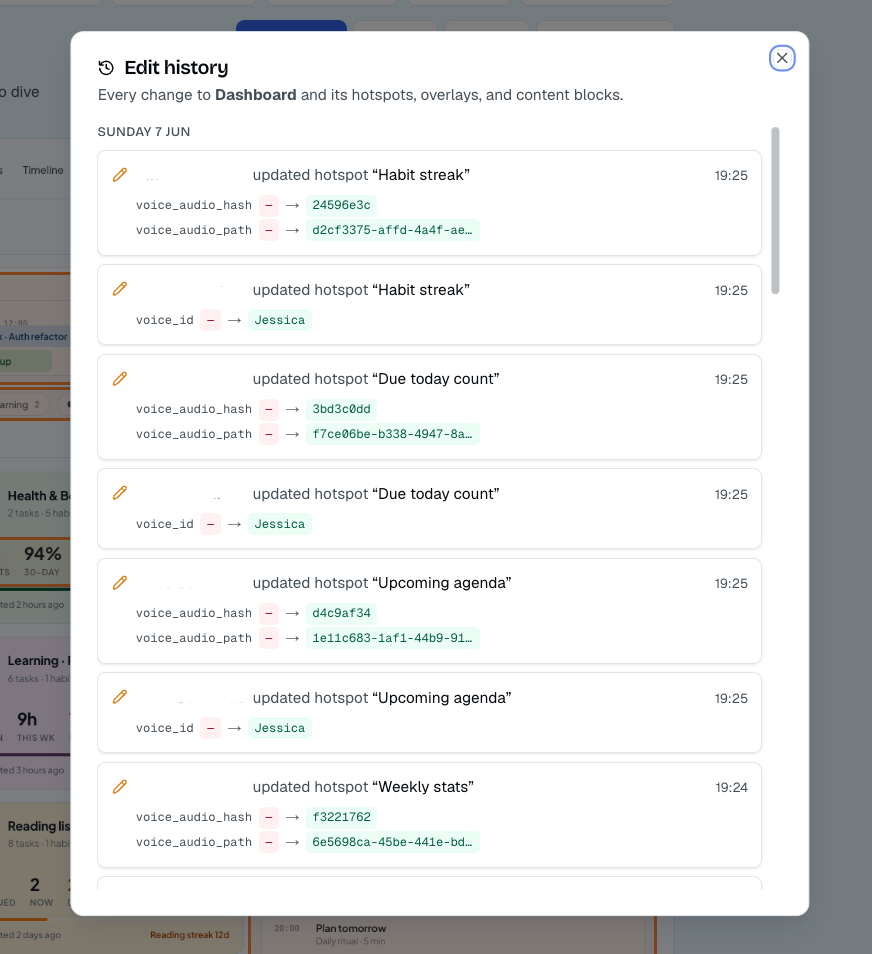Click Weekly stats voice_audio_hash field label
This screenshot has height=954, width=872.
coord(194,816)
